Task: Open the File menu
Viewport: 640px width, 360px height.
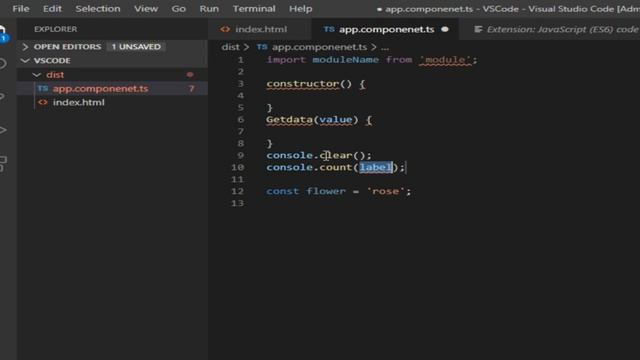Action: (x=20, y=9)
